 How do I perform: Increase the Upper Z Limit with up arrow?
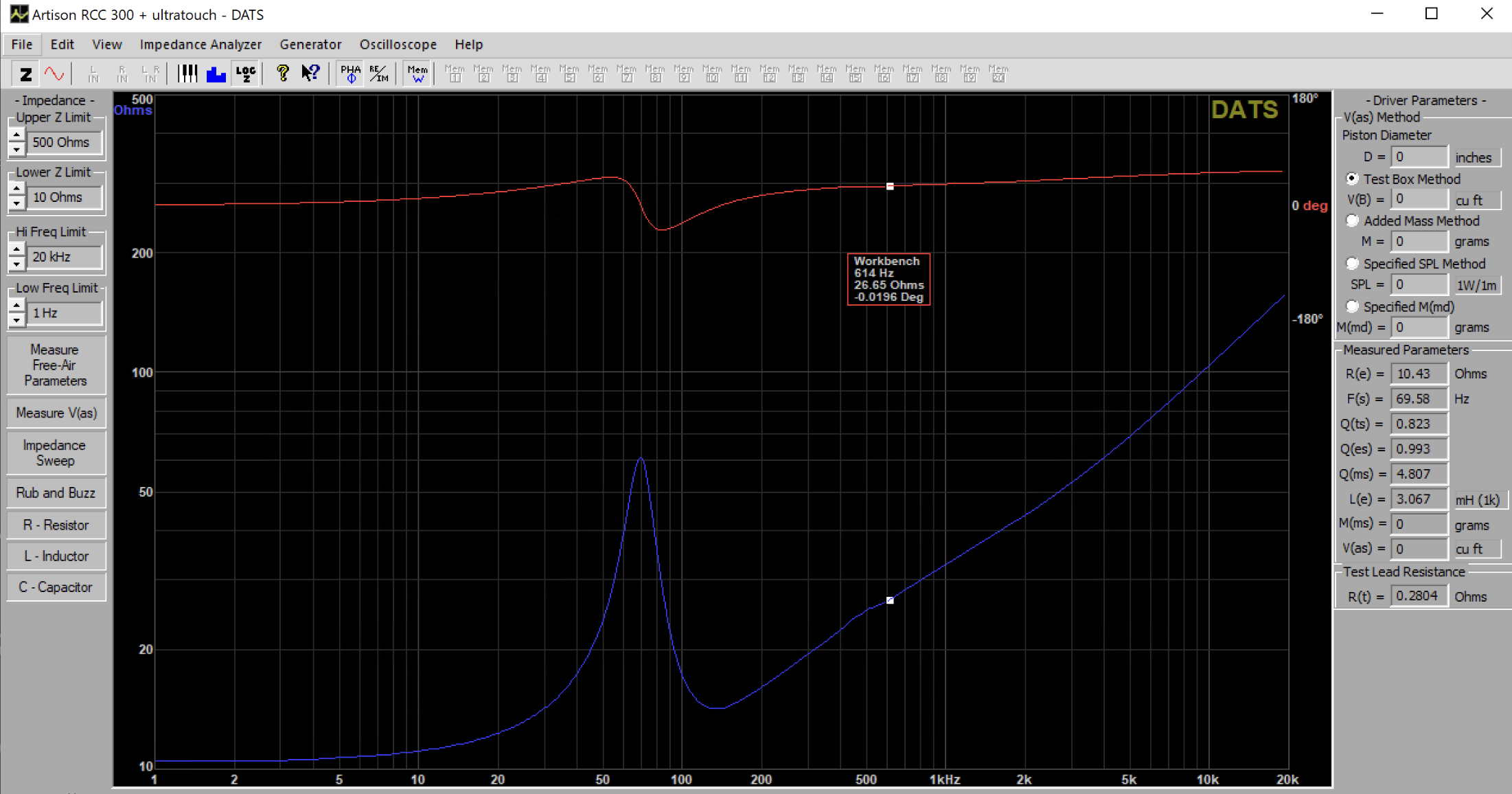(x=16, y=135)
